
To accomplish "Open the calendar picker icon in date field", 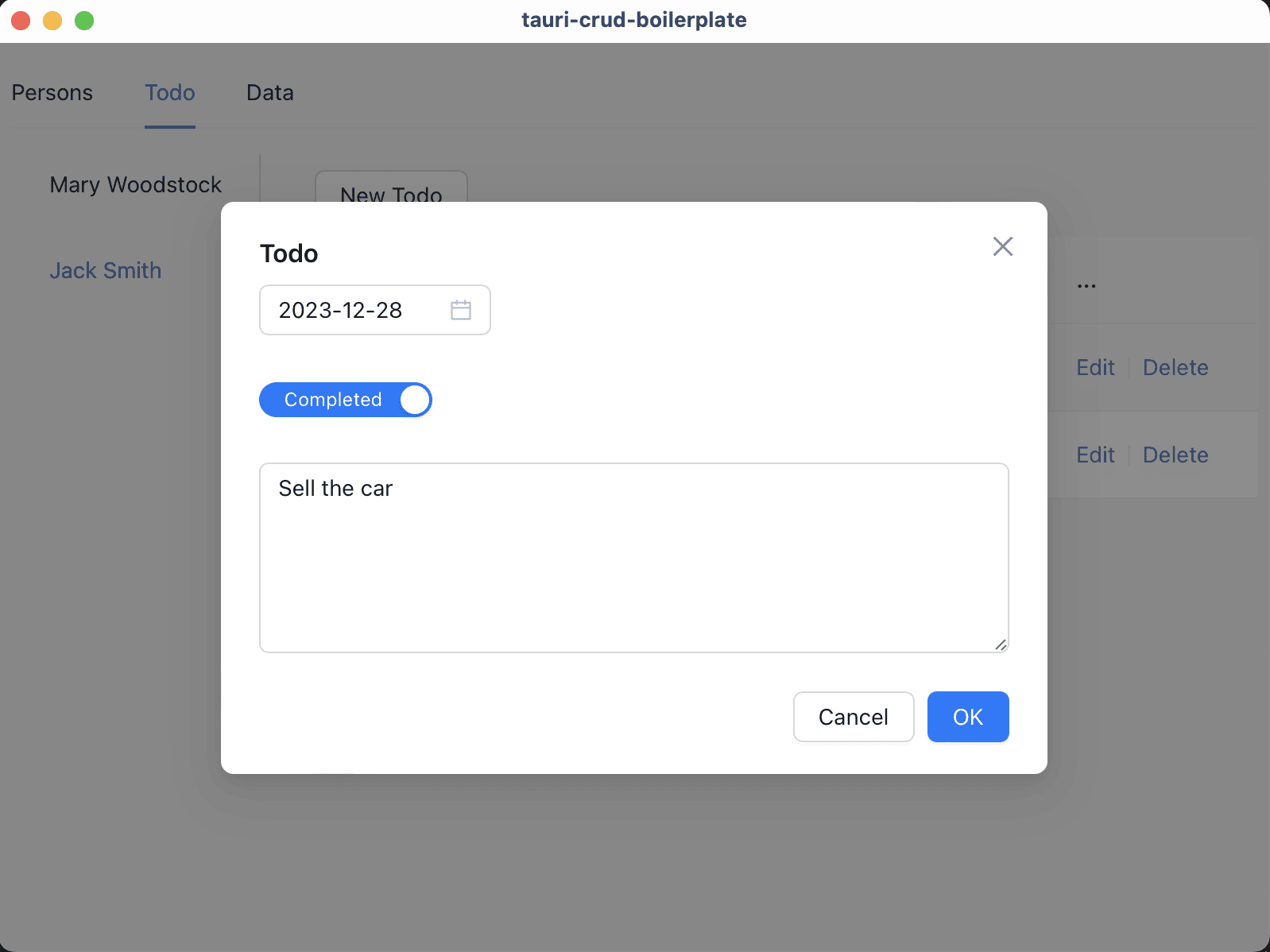I will click(461, 310).
